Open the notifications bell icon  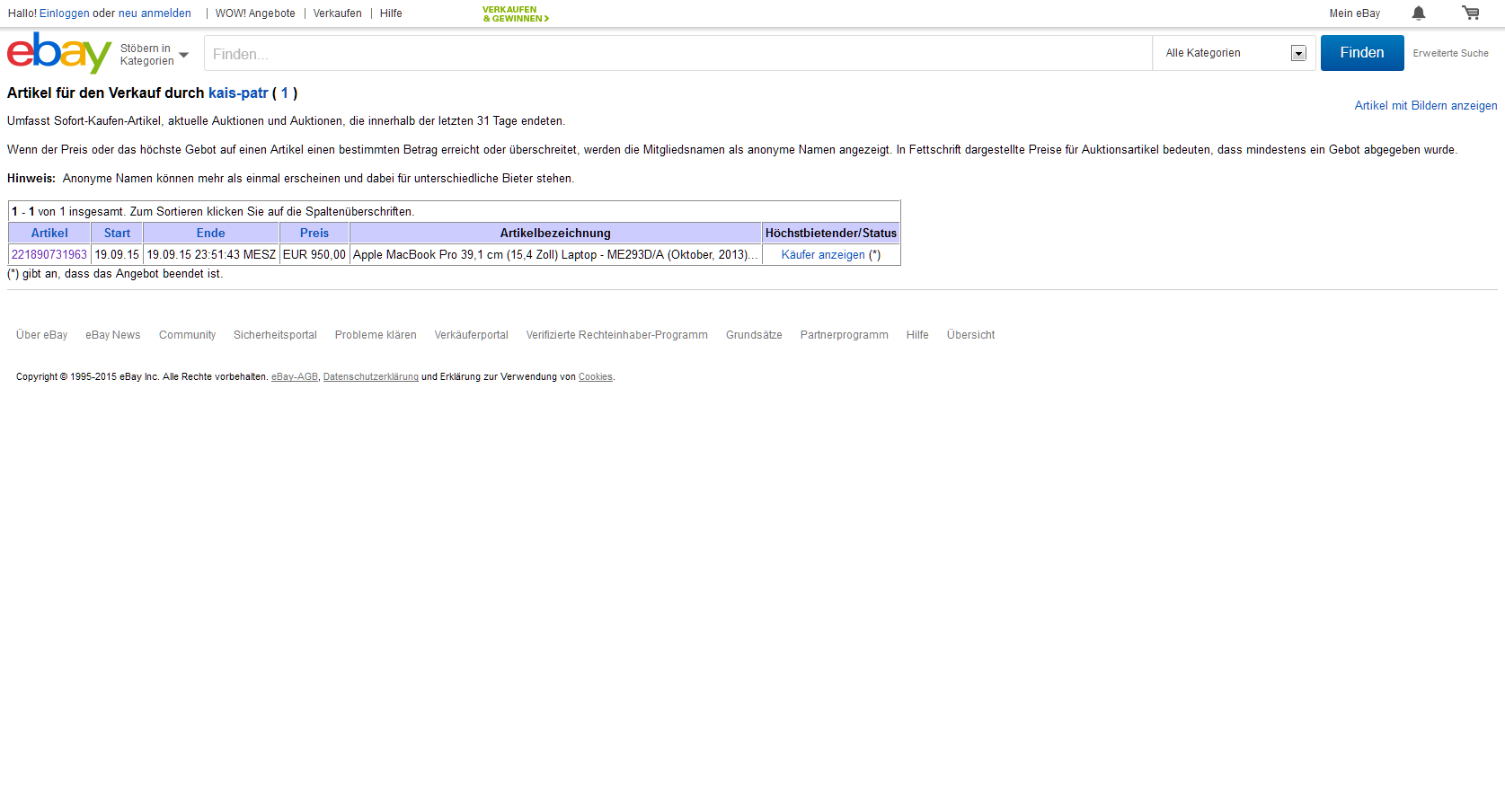tap(1418, 13)
